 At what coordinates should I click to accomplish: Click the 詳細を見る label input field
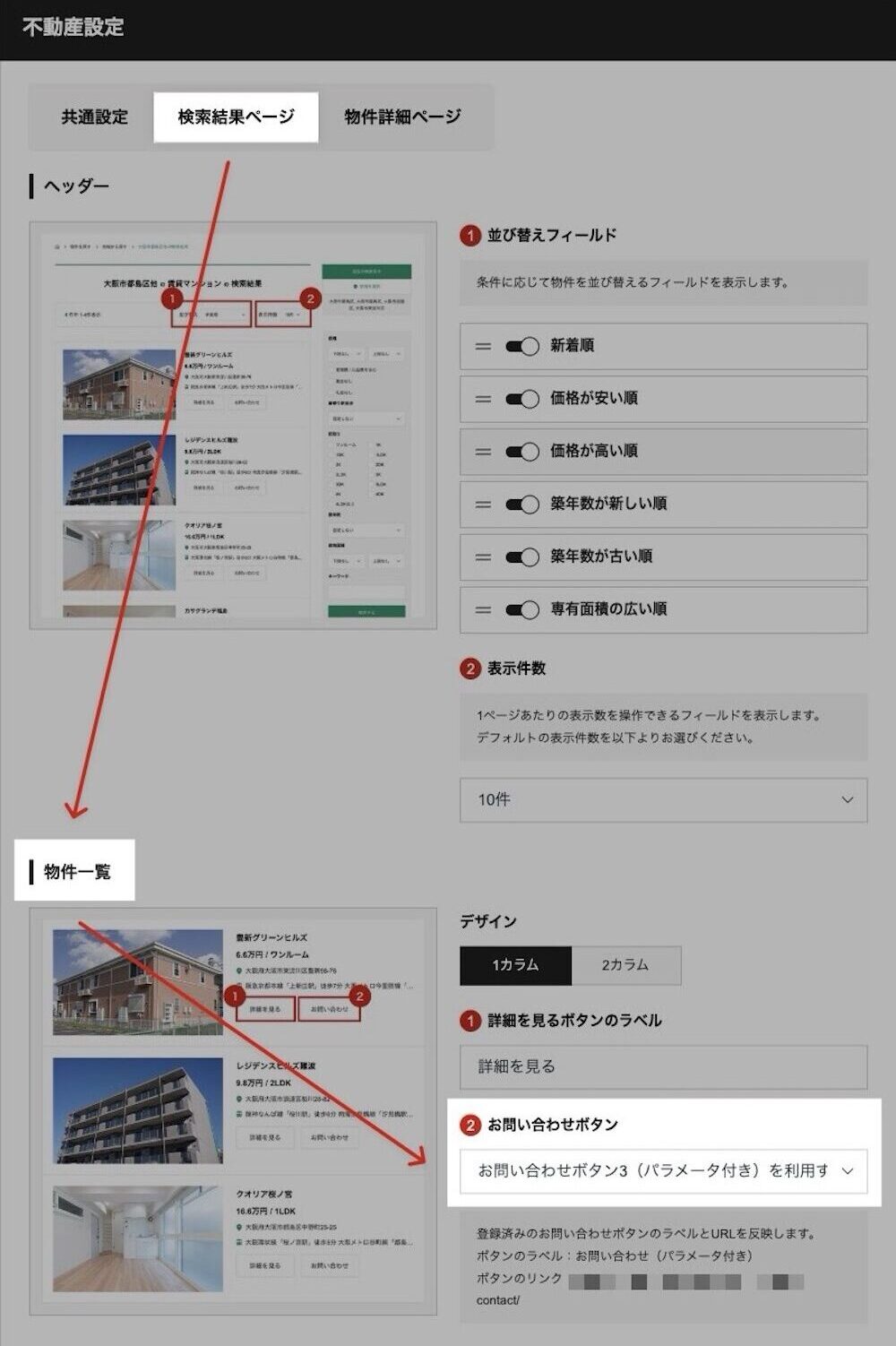pyautogui.click(x=663, y=1066)
